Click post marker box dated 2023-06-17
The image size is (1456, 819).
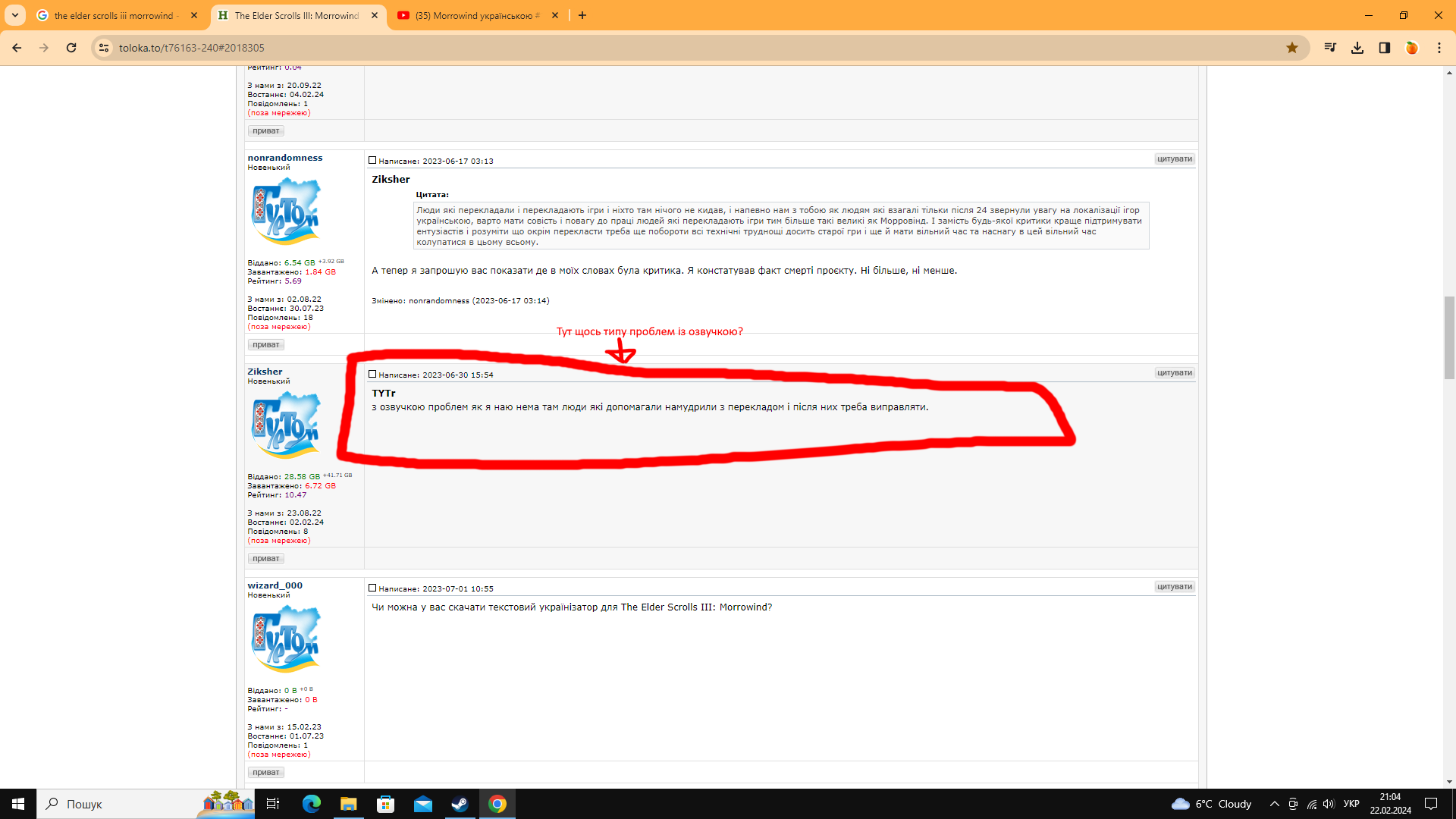[372, 160]
